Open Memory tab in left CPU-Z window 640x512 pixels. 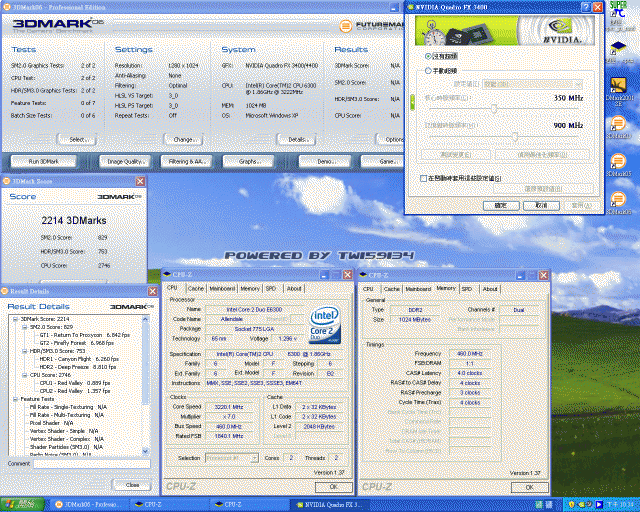coord(250,289)
